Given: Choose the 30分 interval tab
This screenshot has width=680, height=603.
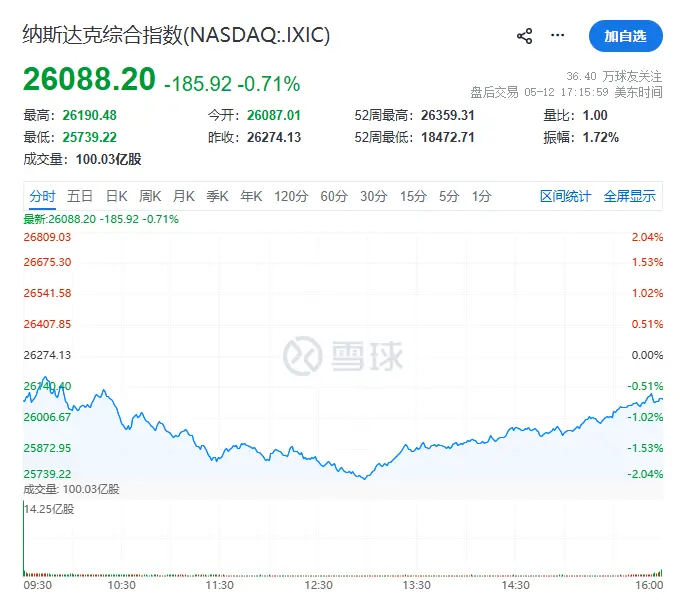Looking at the screenshot, I should [x=373, y=196].
